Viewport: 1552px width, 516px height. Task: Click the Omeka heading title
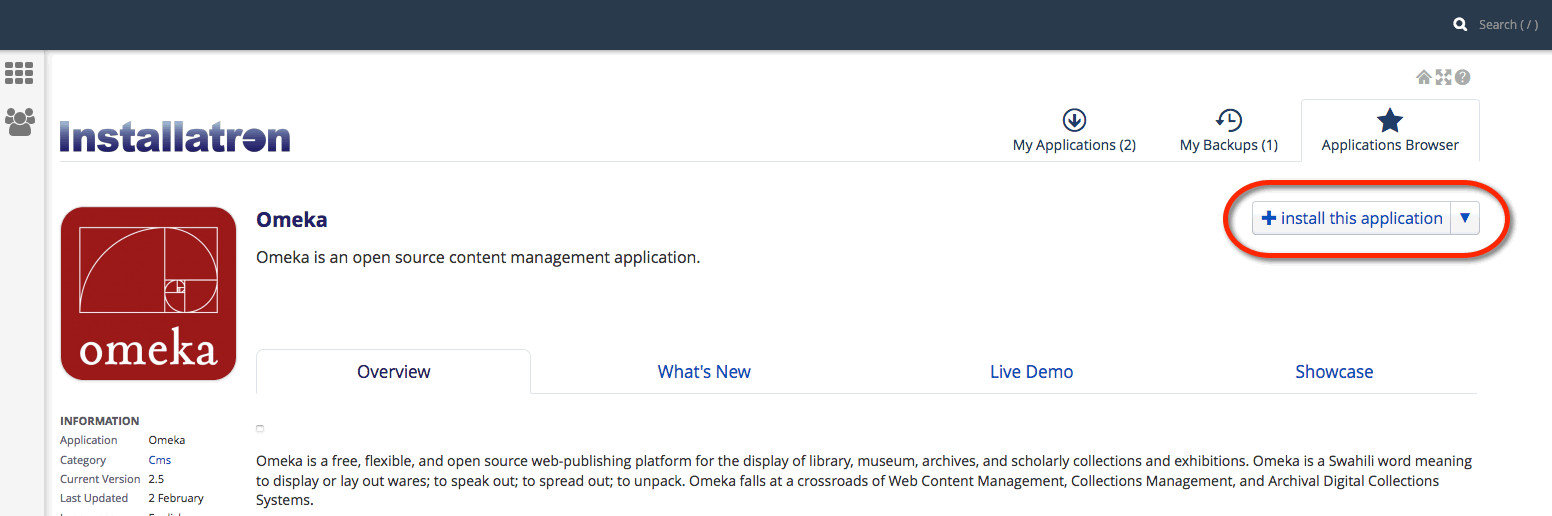292,219
